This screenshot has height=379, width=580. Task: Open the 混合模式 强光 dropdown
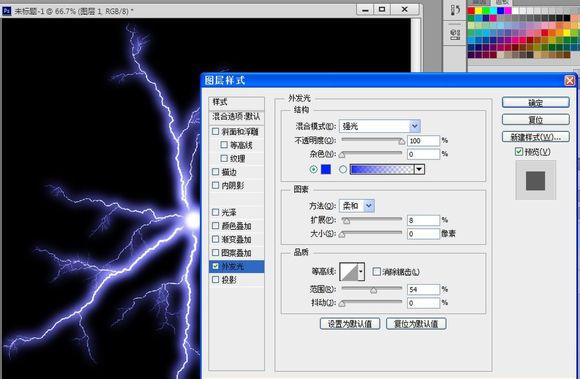pos(380,126)
